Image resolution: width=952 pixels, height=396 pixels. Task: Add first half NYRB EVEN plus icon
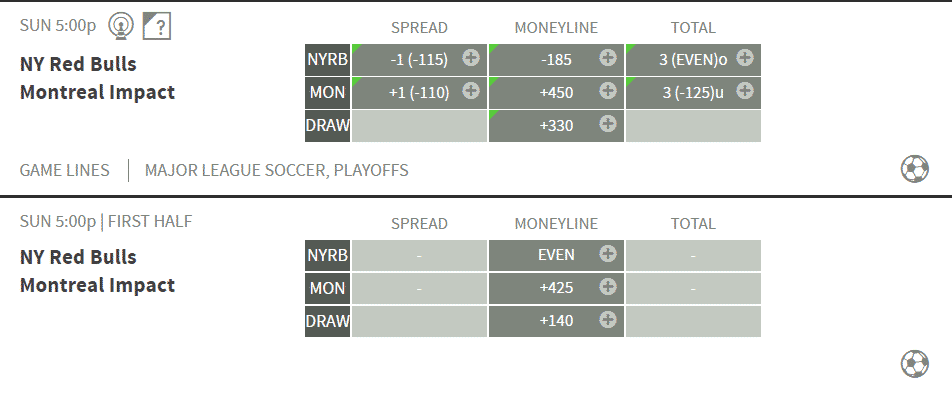click(608, 254)
